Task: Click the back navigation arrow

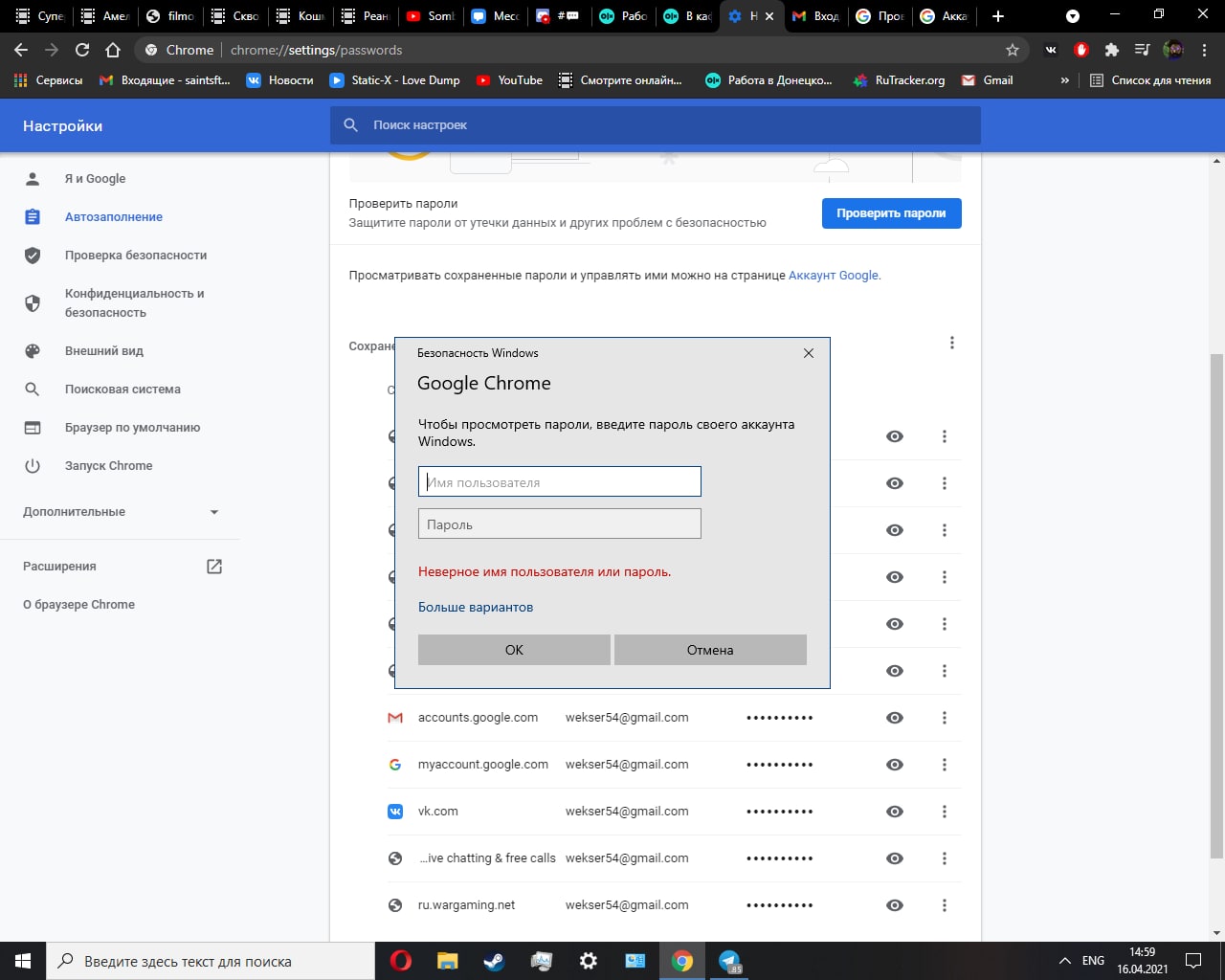Action: pos(21,50)
